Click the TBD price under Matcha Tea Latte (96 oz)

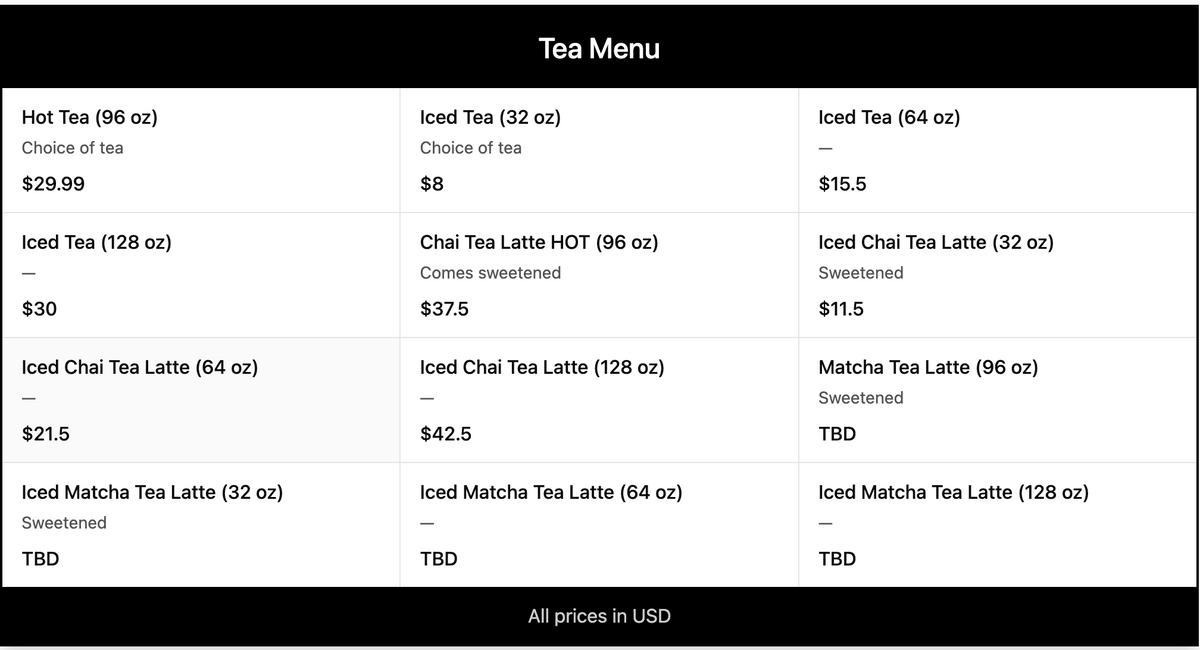[837, 434]
